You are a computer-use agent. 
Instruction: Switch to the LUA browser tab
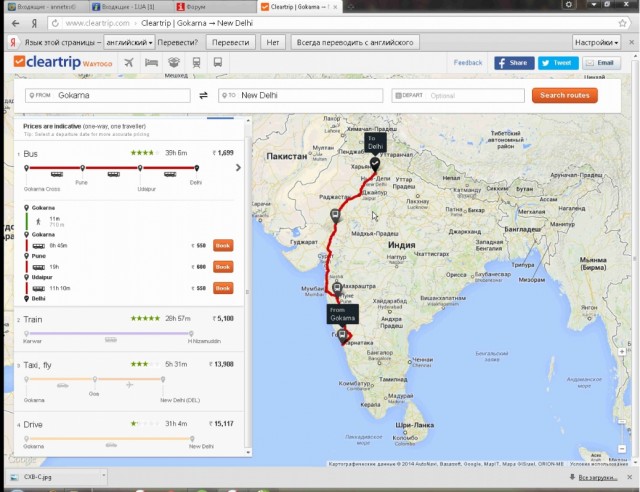130,7
